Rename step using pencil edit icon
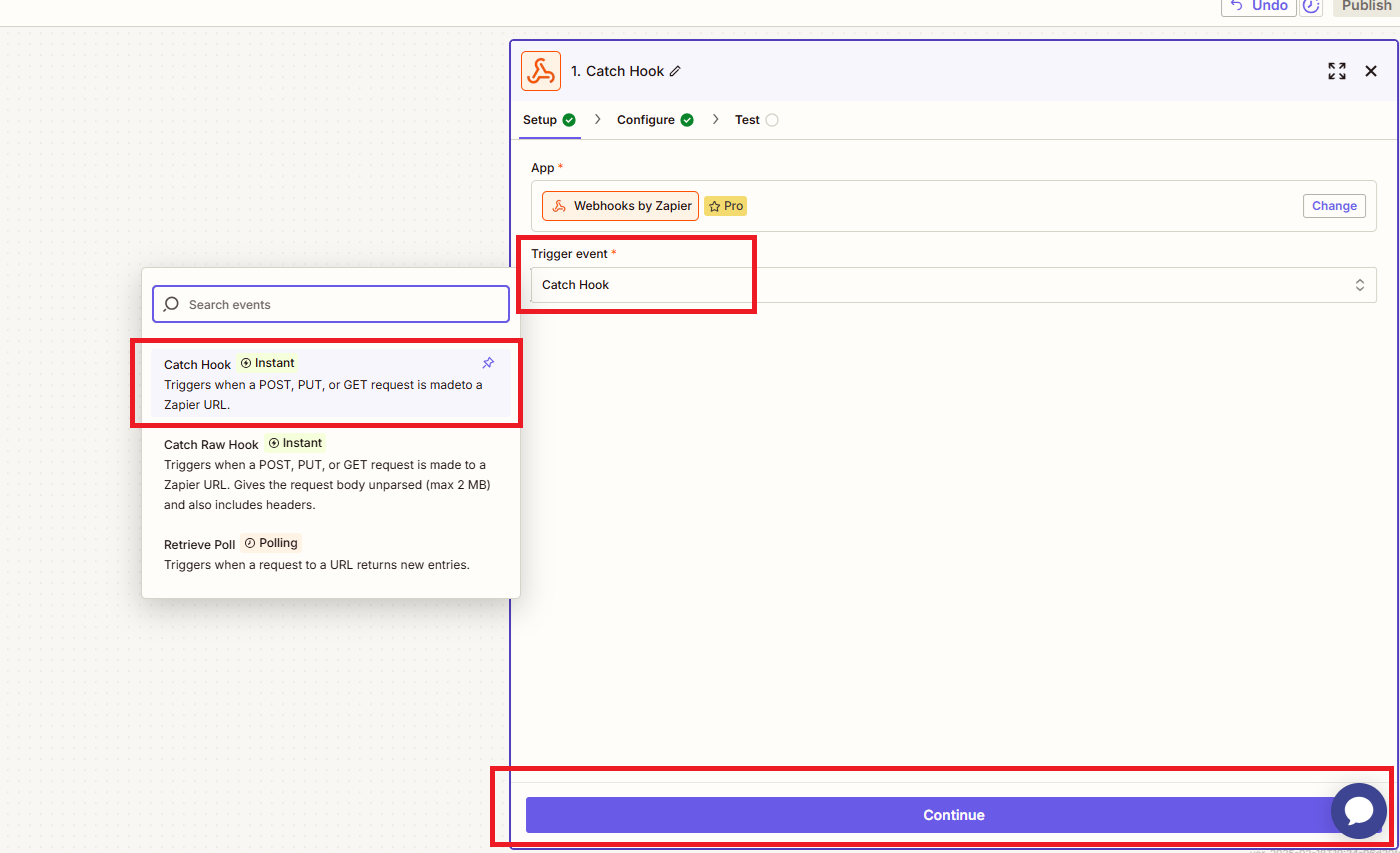 [675, 71]
